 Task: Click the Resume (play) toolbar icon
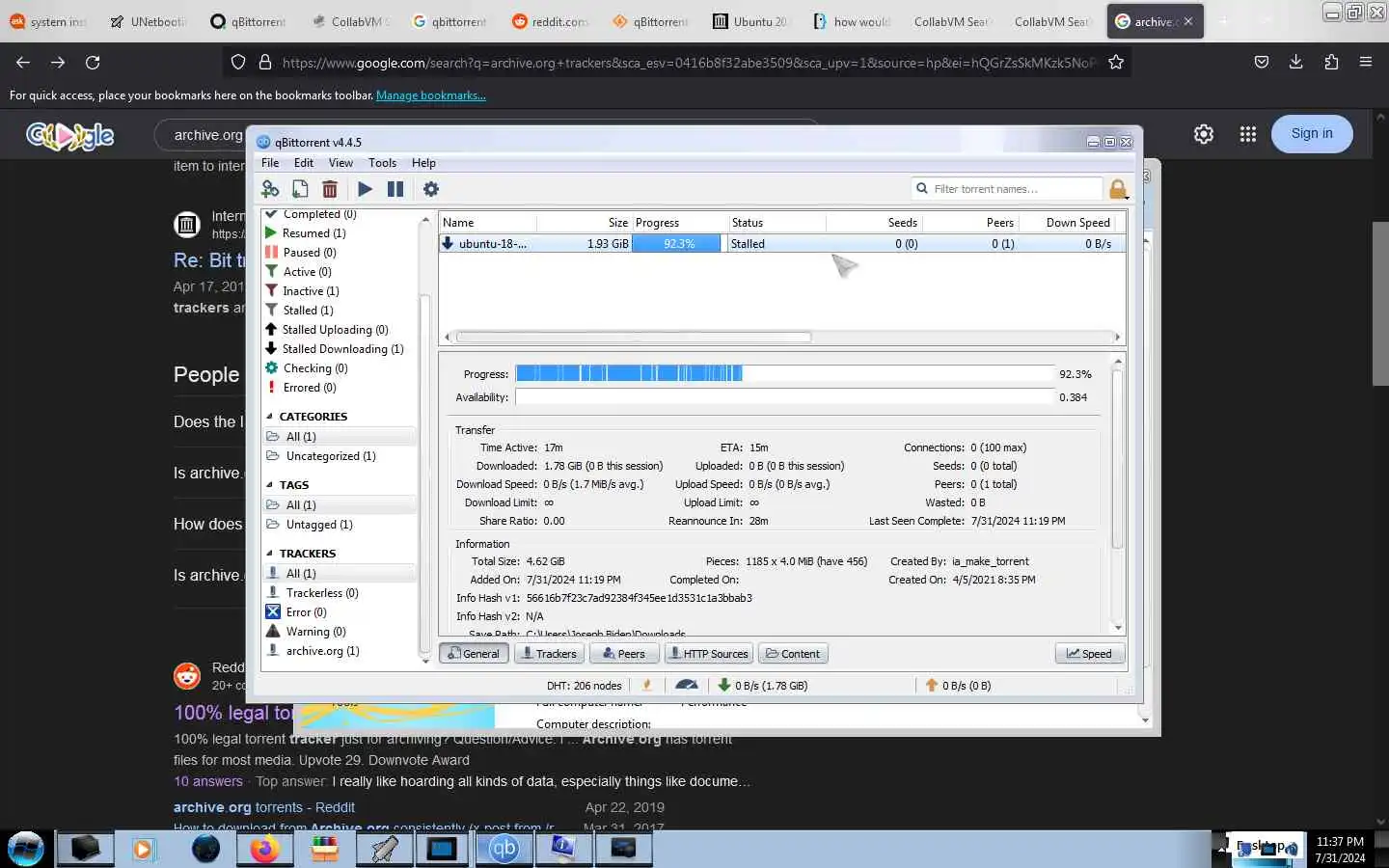pyautogui.click(x=365, y=189)
